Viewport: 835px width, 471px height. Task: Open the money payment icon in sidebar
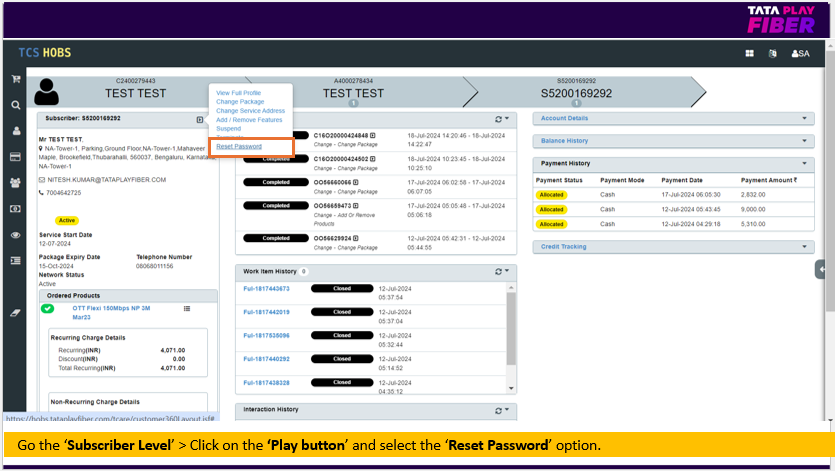15,209
